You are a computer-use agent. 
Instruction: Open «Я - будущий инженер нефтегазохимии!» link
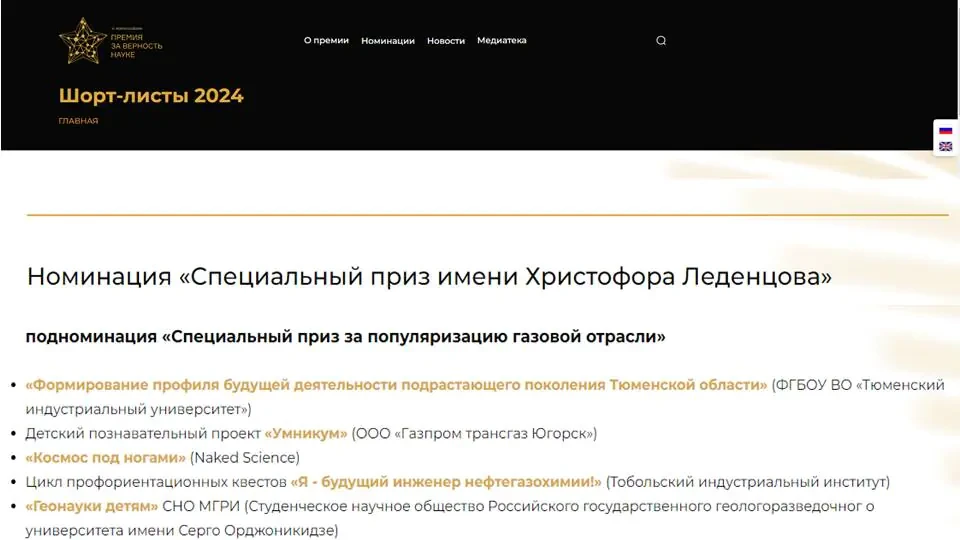click(x=446, y=482)
